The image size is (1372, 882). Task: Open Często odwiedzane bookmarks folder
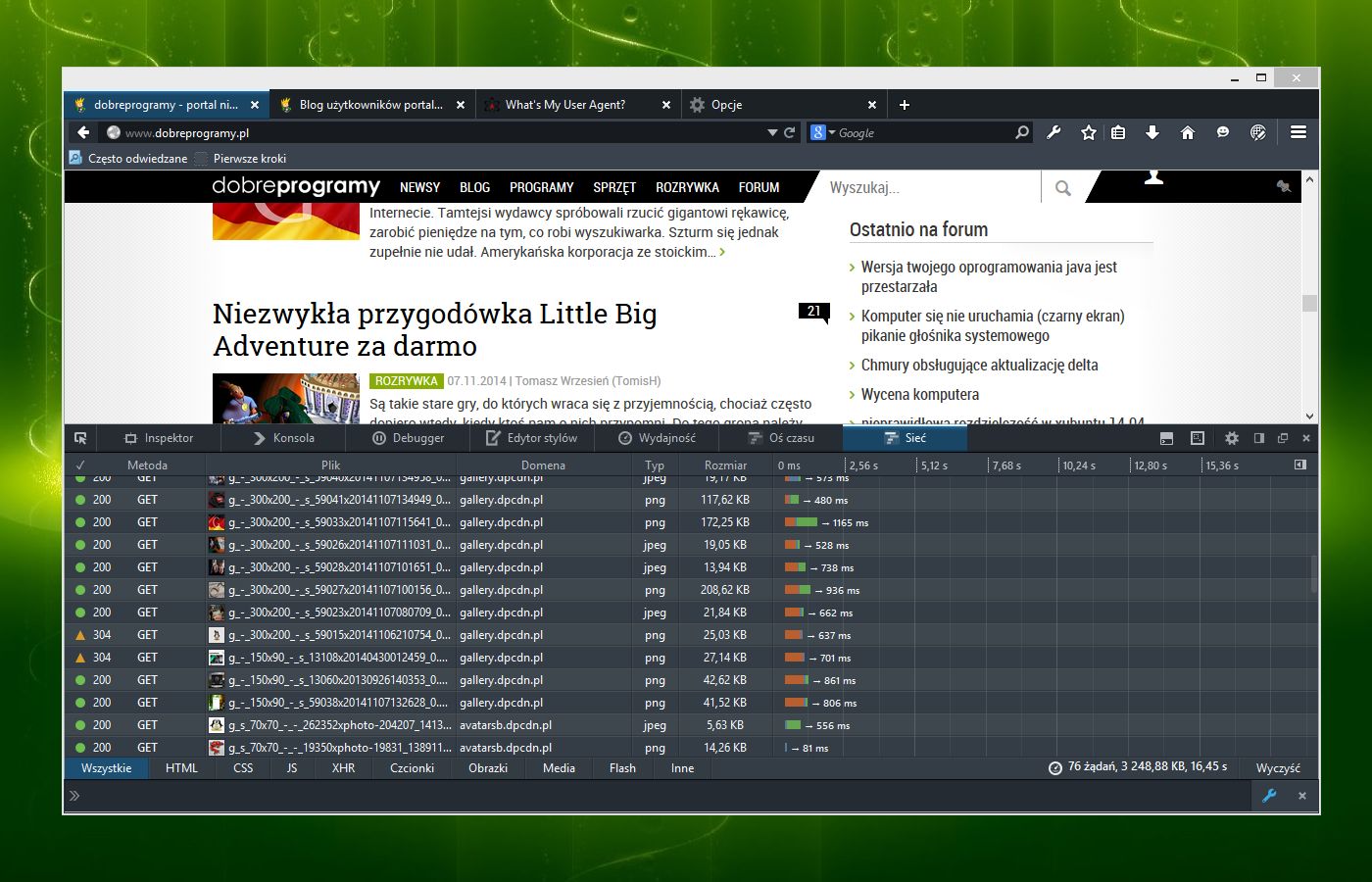tap(128, 158)
